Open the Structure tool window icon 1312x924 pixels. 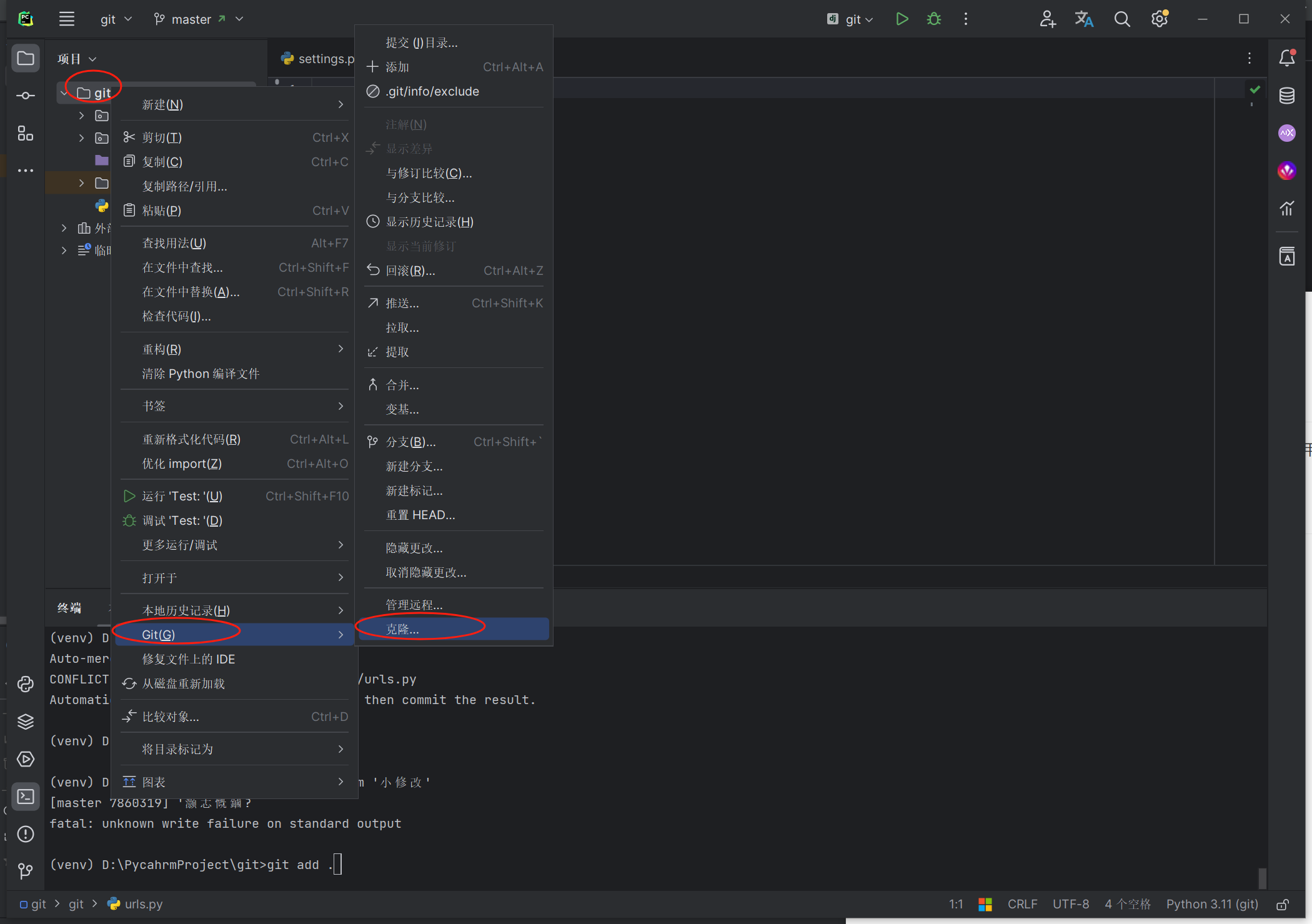click(26, 133)
